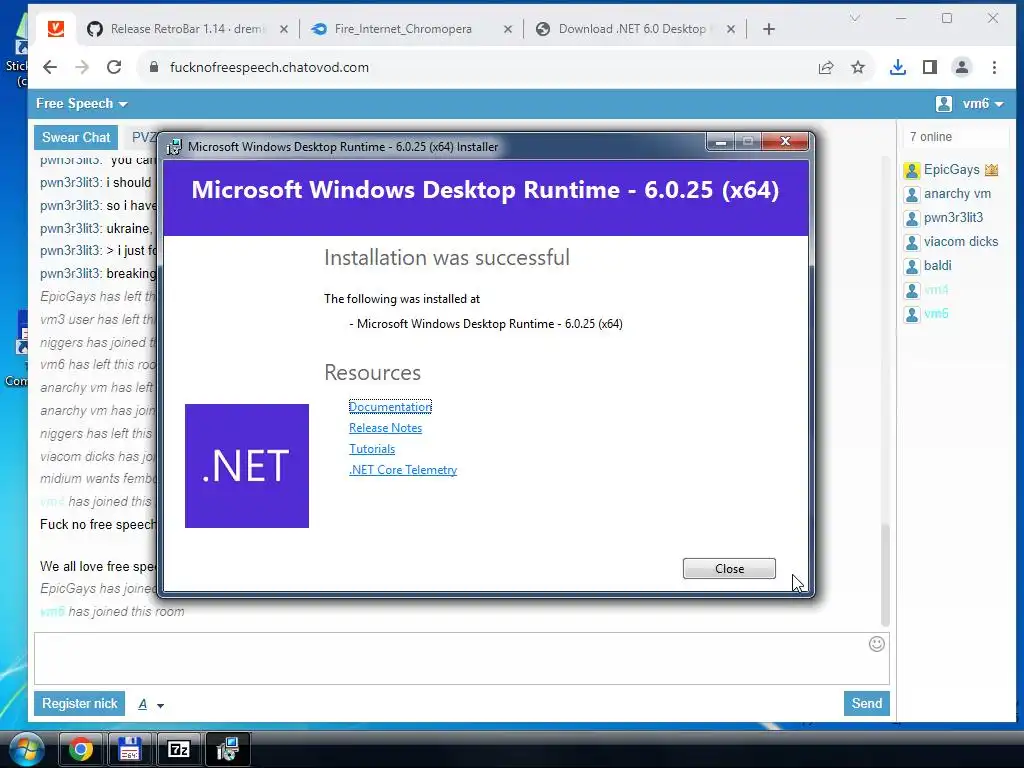
Task: Switch to the Fire_Internet_Chromopera tab
Action: pos(403,29)
